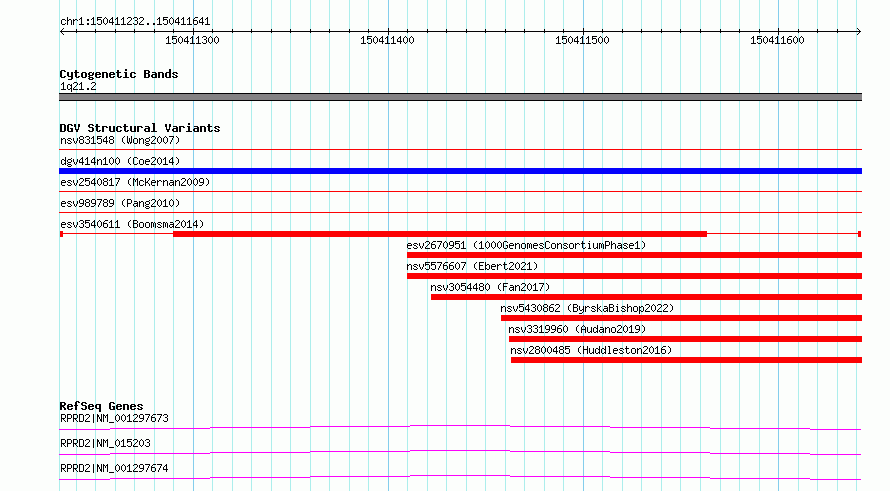Image resolution: width=890 pixels, height=491 pixels.
Task: Click the 1q21.2 band label
Action: pyautogui.click(x=78, y=87)
